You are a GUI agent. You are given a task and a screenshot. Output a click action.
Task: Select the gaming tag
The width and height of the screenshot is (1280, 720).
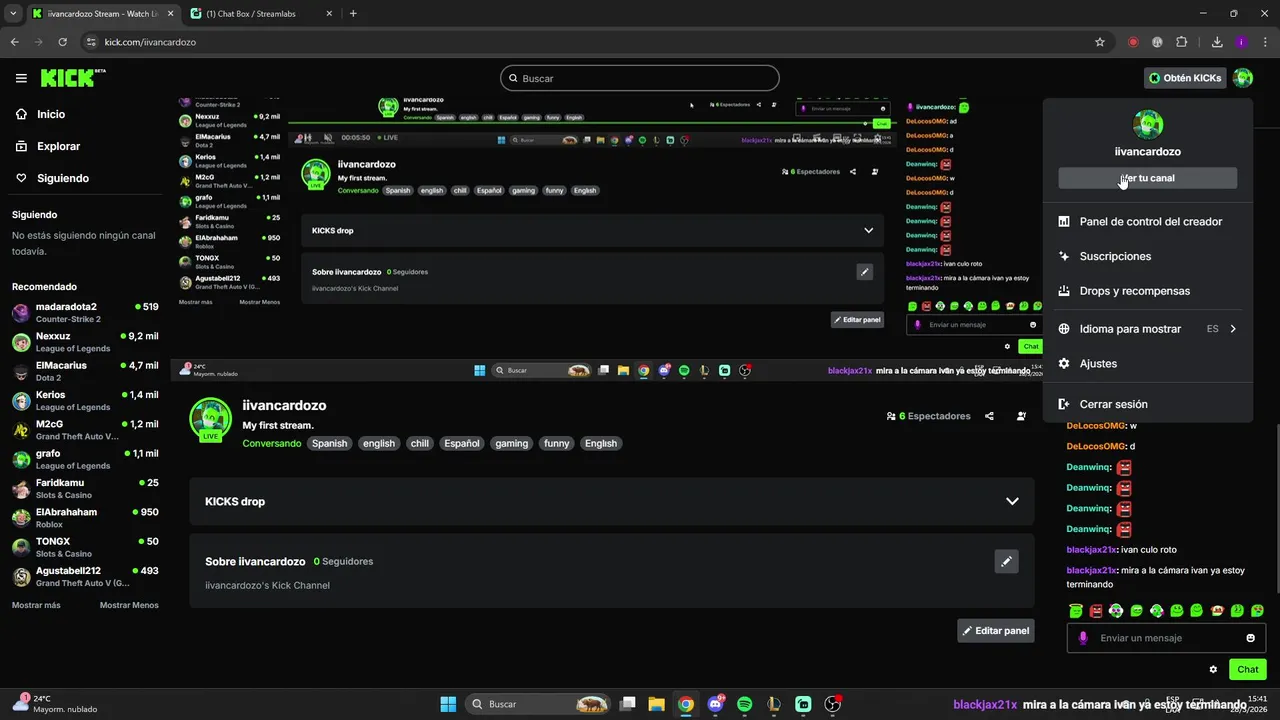tap(511, 443)
